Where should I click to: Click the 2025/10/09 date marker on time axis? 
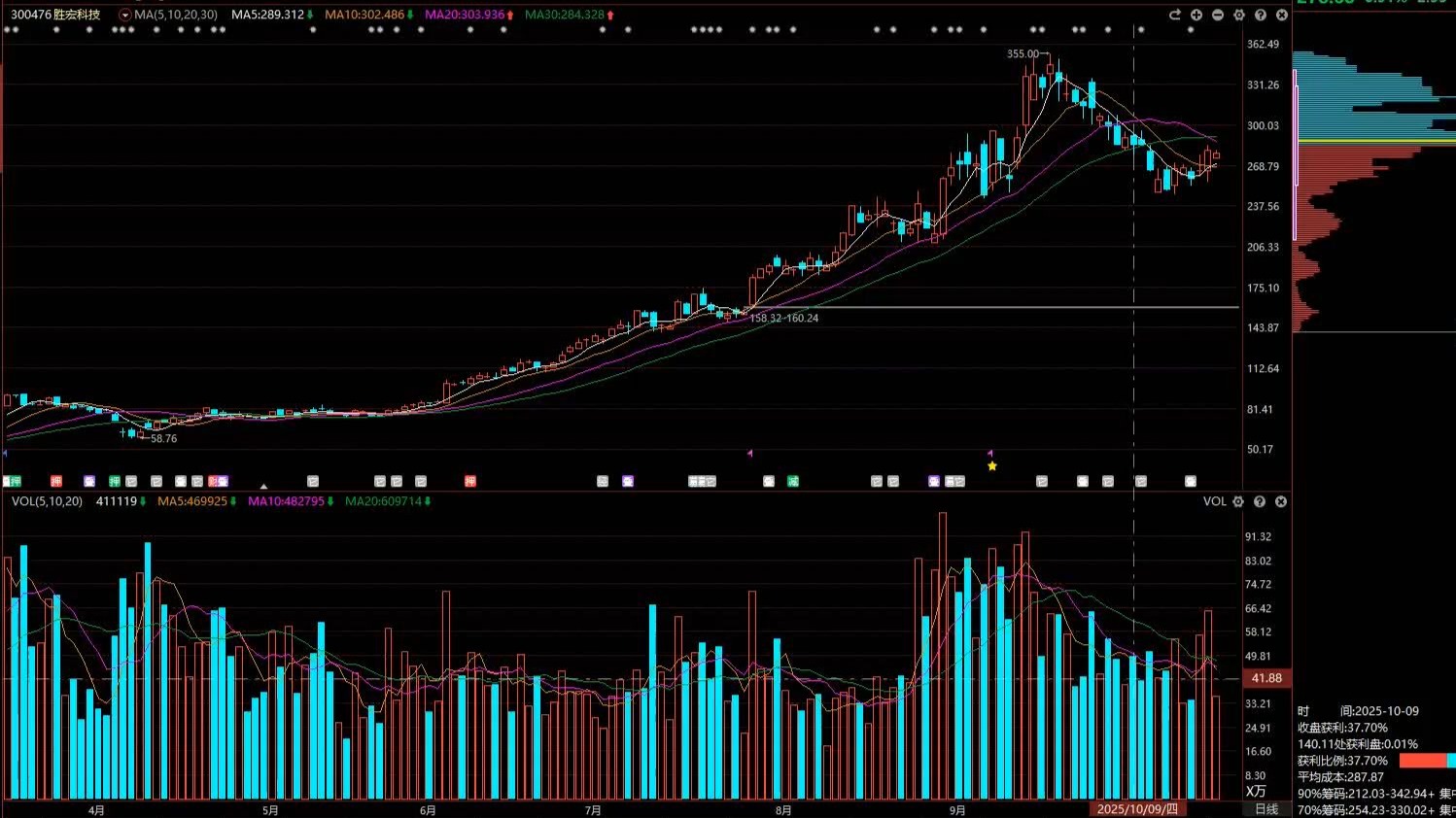point(1136,808)
